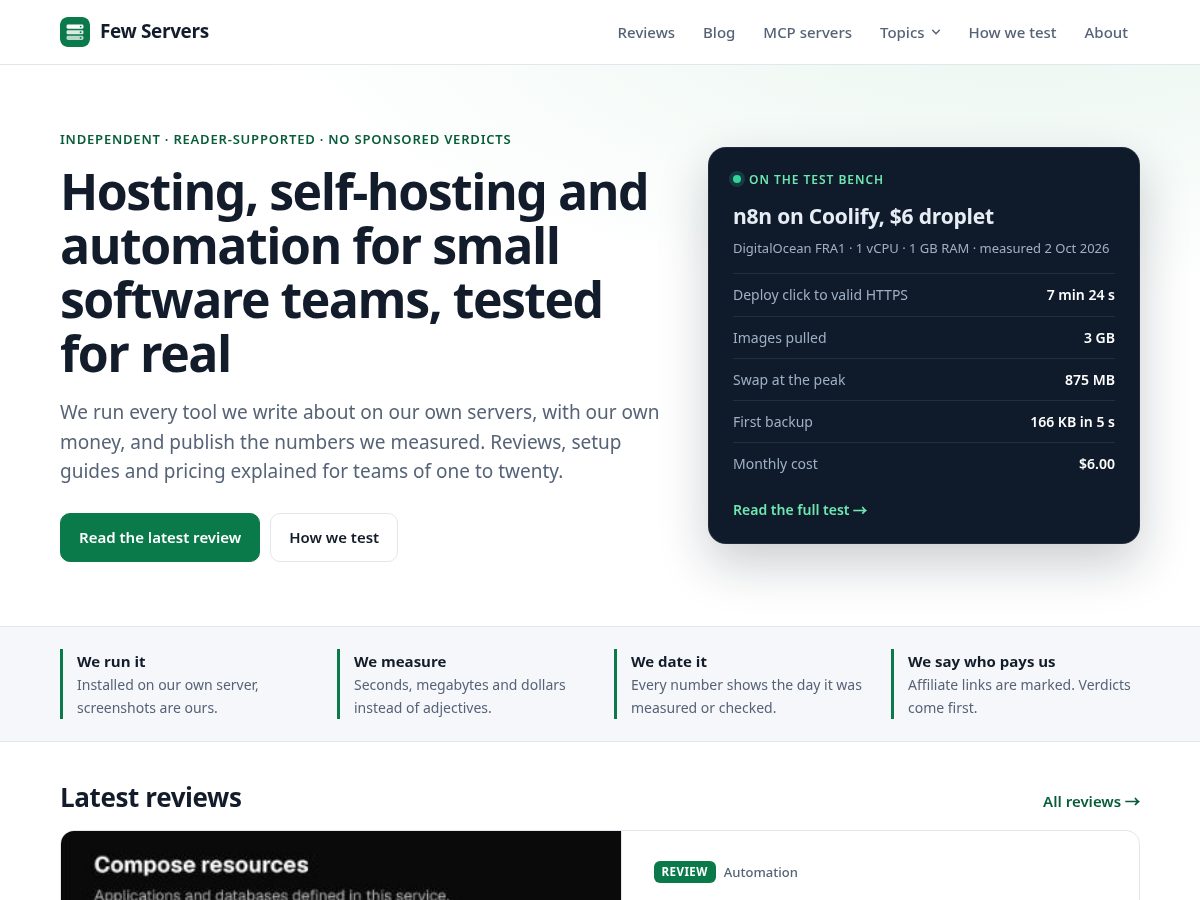Image resolution: width=1200 pixels, height=900 pixels.
Task: Click the We measure heading
Action: pos(400,662)
